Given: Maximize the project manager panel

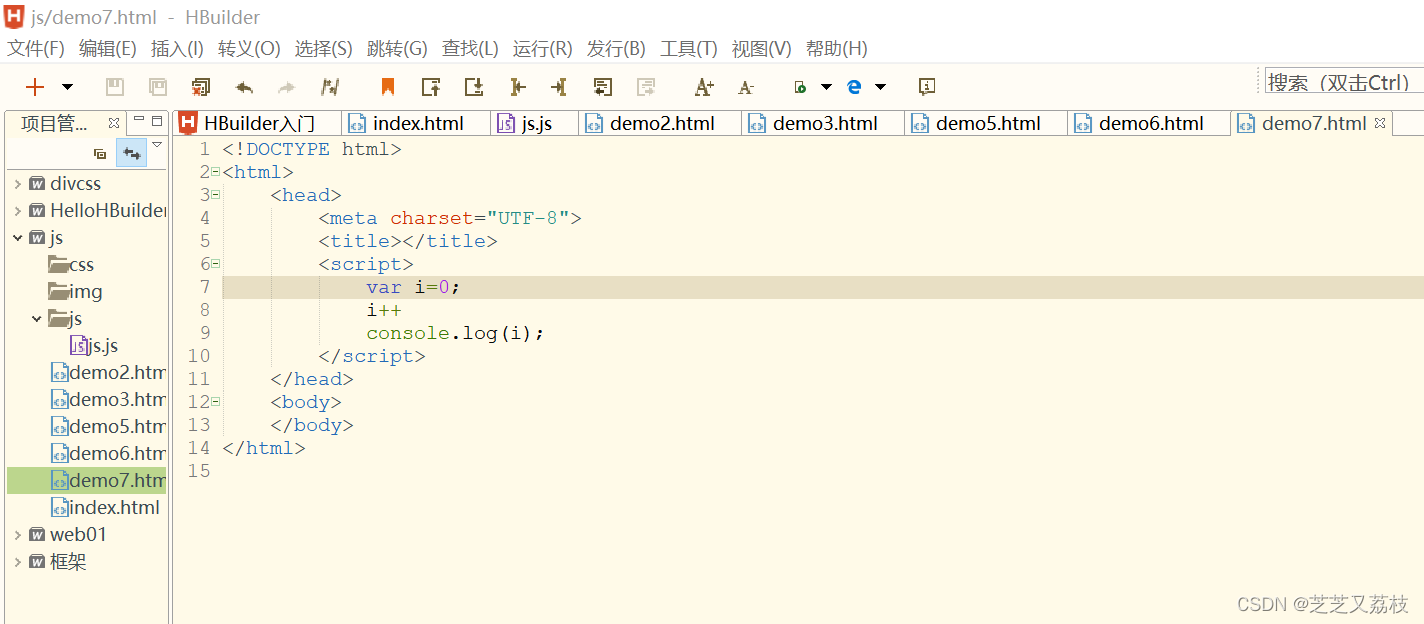Looking at the screenshot, I should 157,120.
